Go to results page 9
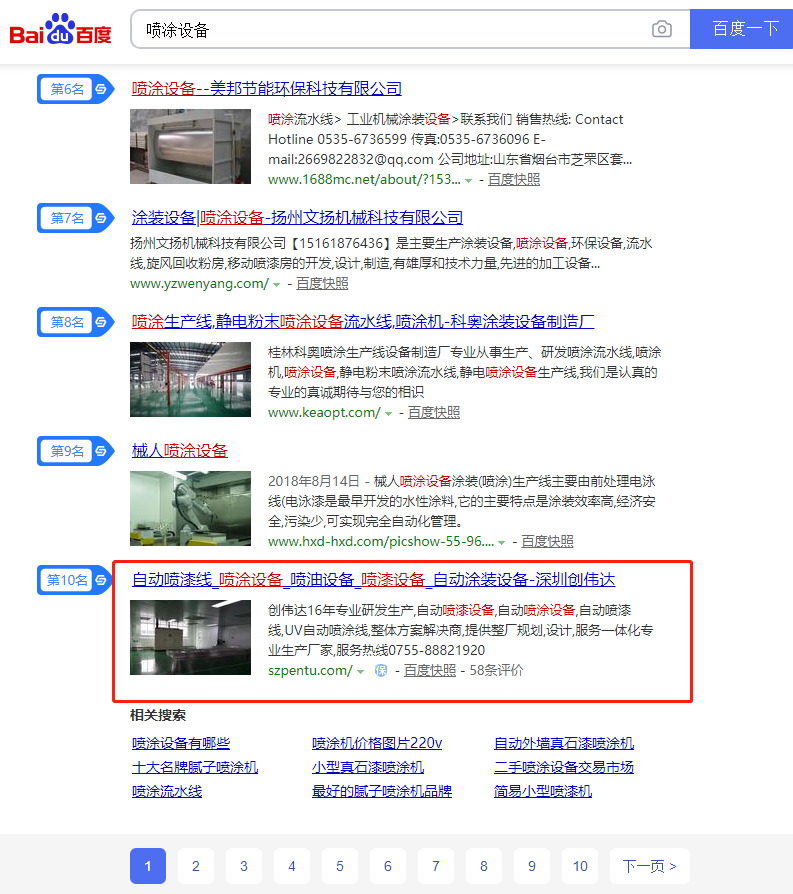Image resolution: width=793 pixels, height=894 pixels. click(x=532, y=866)
